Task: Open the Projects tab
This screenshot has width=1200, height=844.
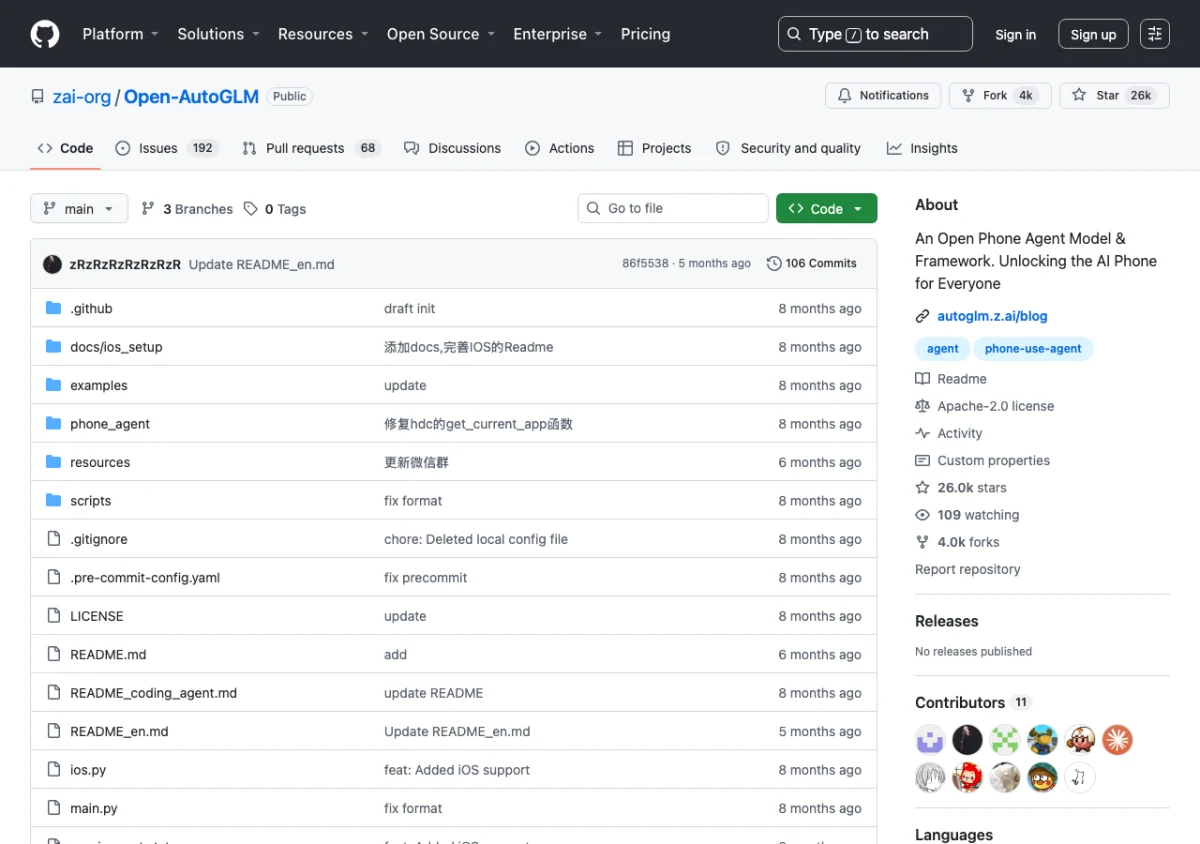Action: (654, 148)
